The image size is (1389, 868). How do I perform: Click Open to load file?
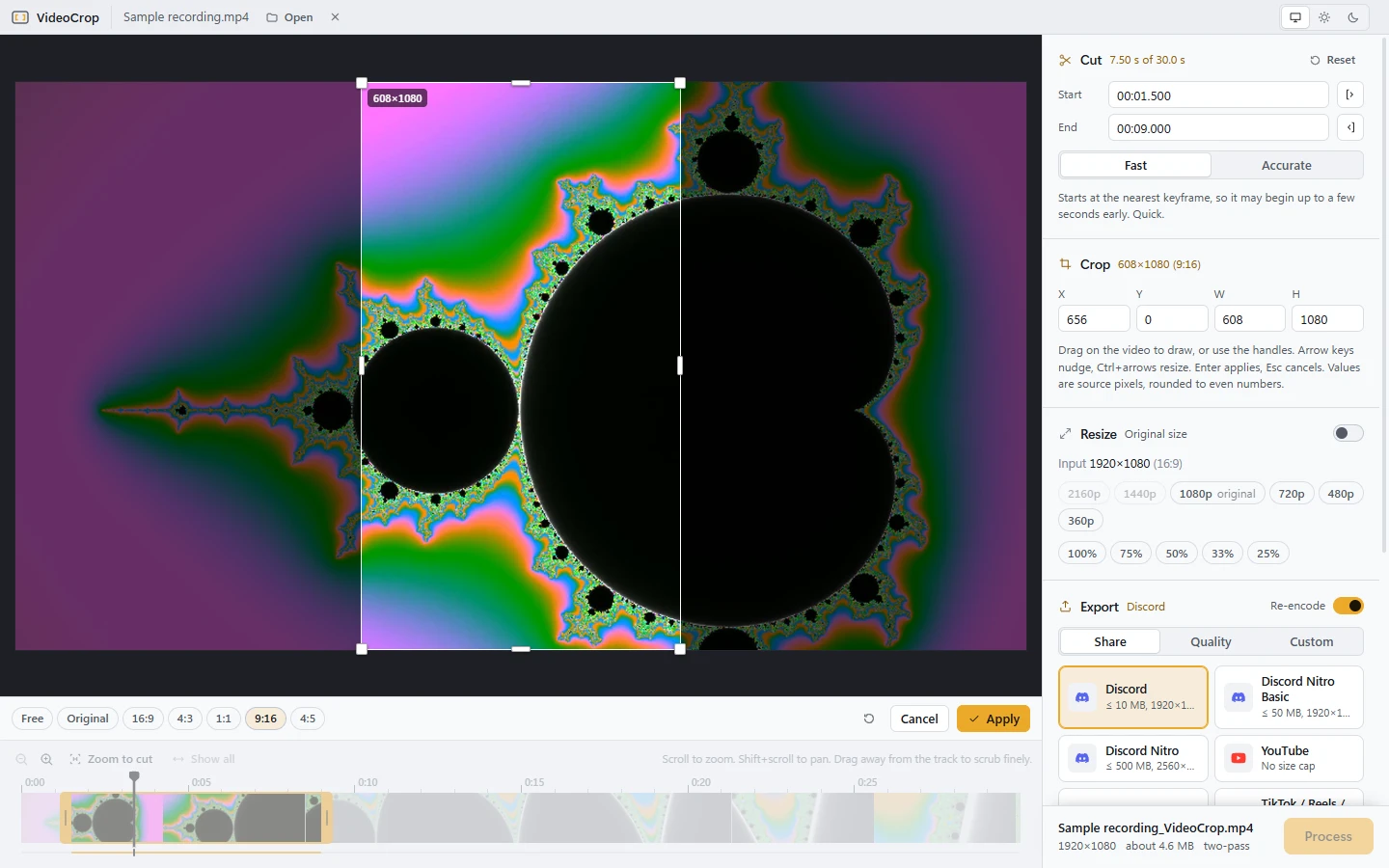pos(289,17)
